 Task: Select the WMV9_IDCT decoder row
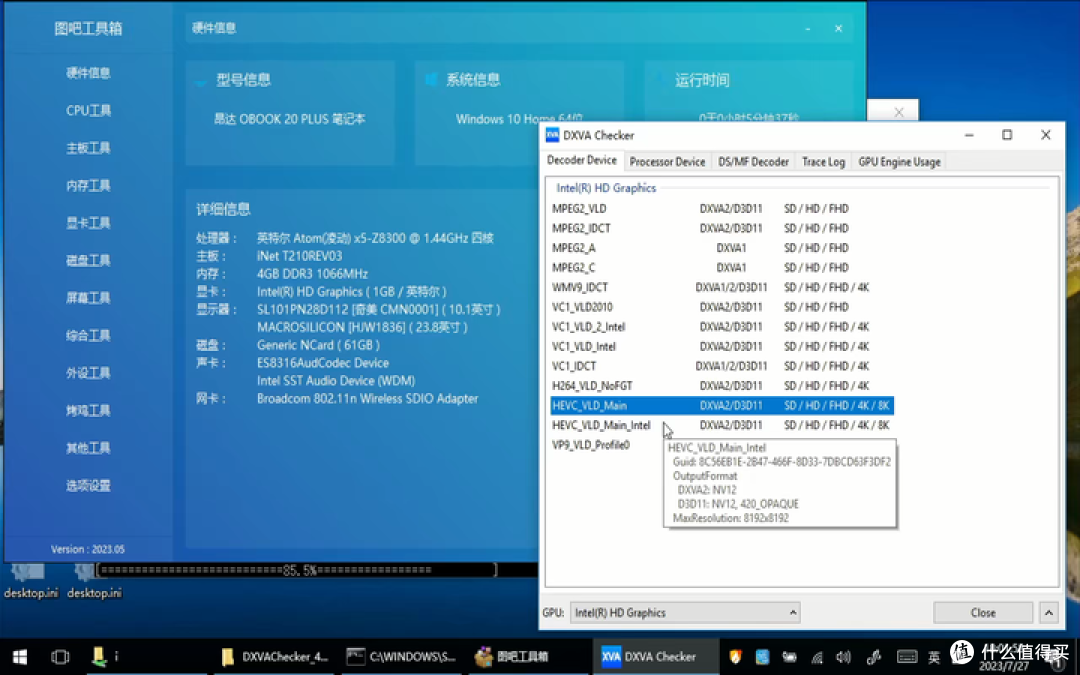(722, 287)
